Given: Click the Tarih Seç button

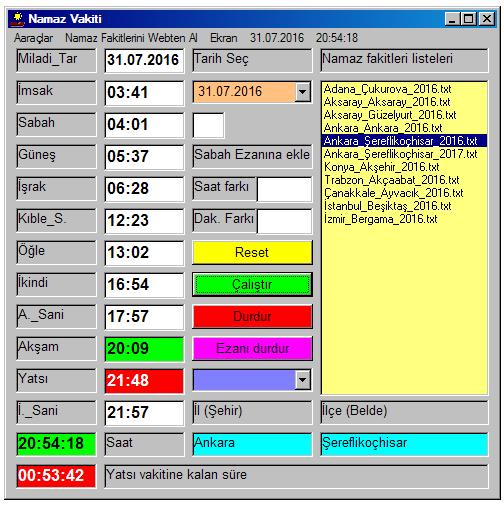Looking at the screenshot, I should [252, 60].
